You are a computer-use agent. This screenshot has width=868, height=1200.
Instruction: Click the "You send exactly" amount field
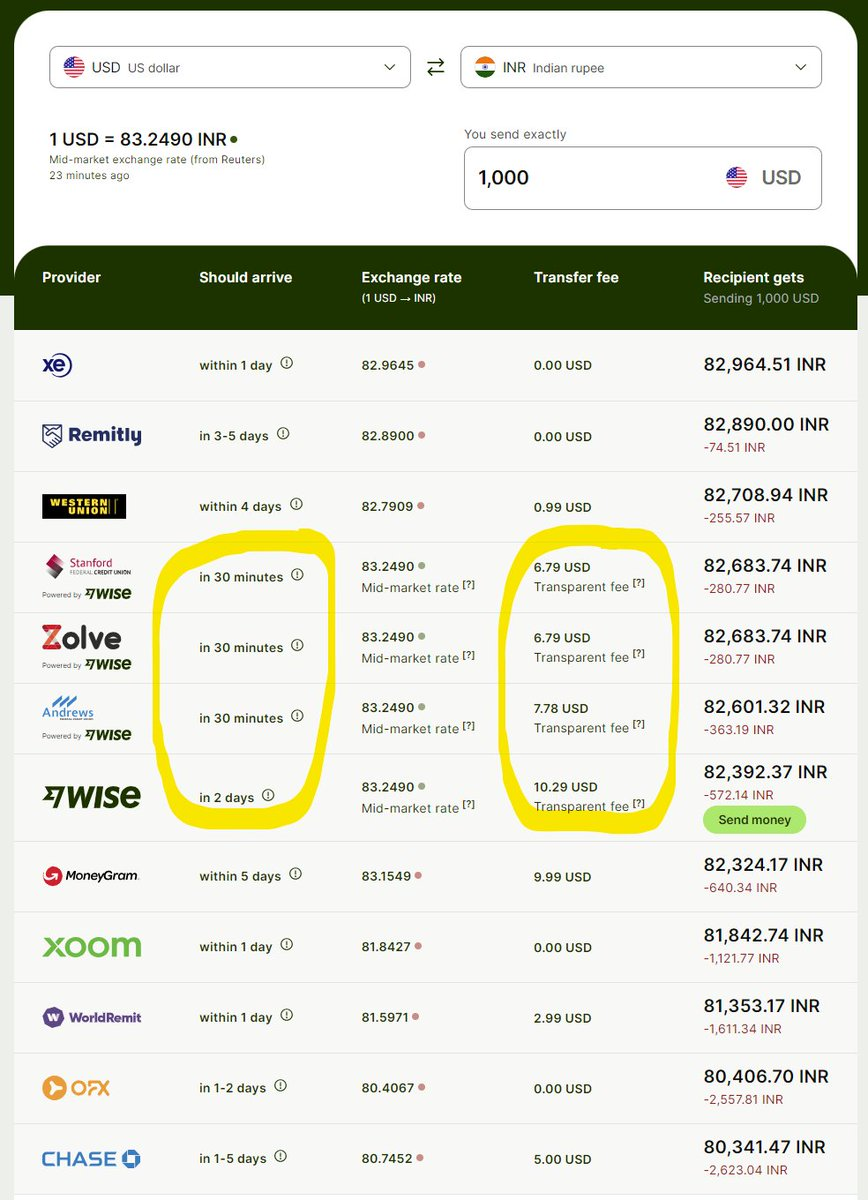tap(642, 178)
